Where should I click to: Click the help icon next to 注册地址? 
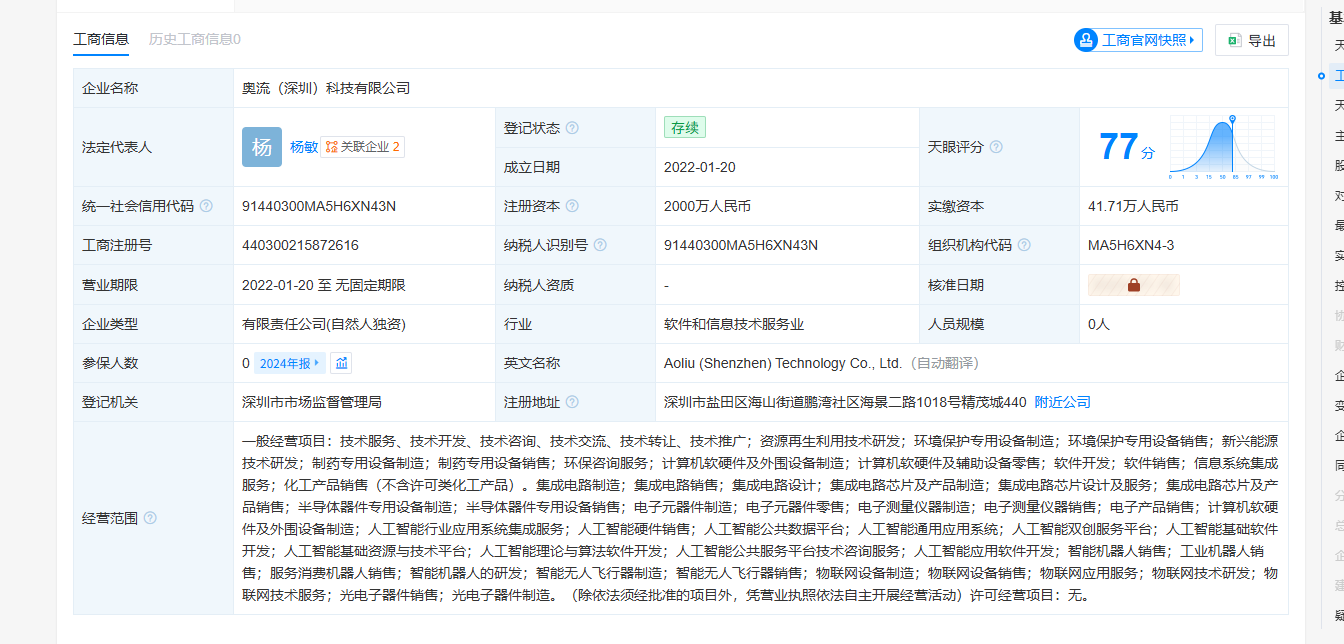point(572,402)
